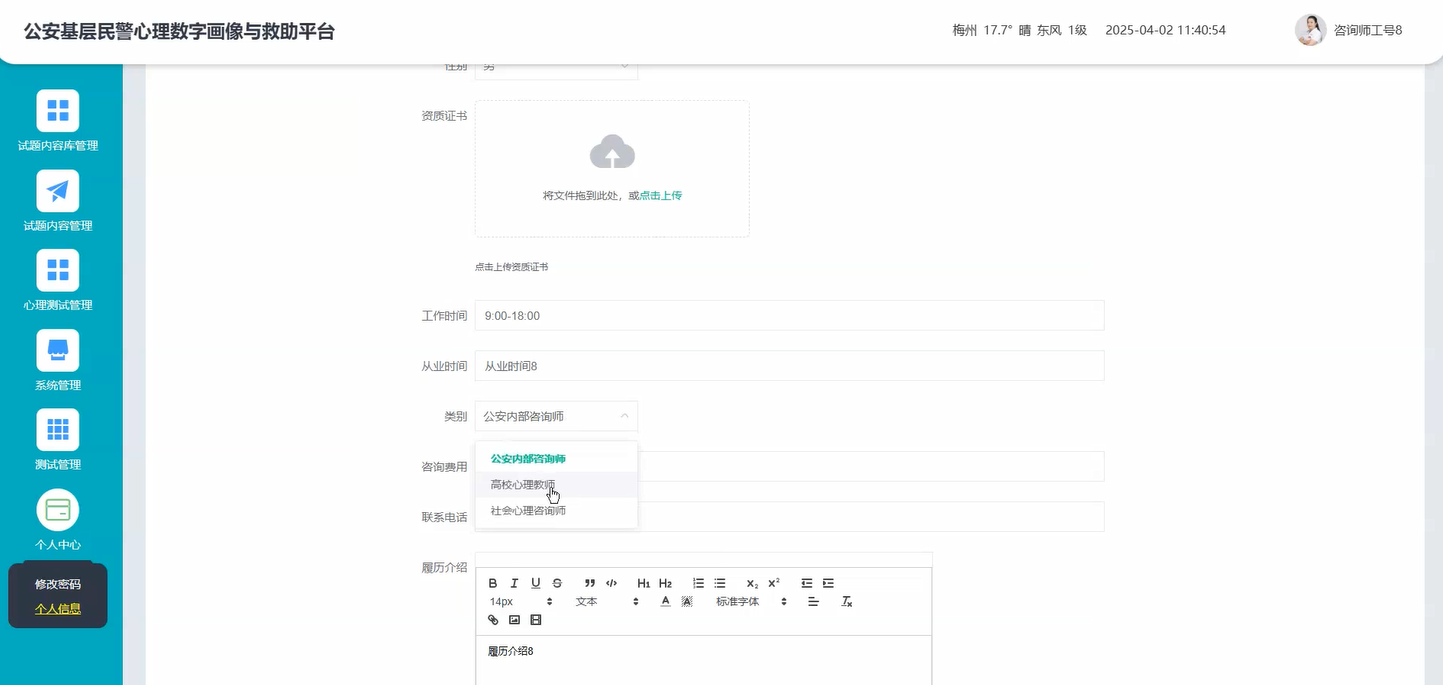Screen dimensions: 1443x685
Task: Apply Heading 1 style in the editor
Action: (644, 583)
